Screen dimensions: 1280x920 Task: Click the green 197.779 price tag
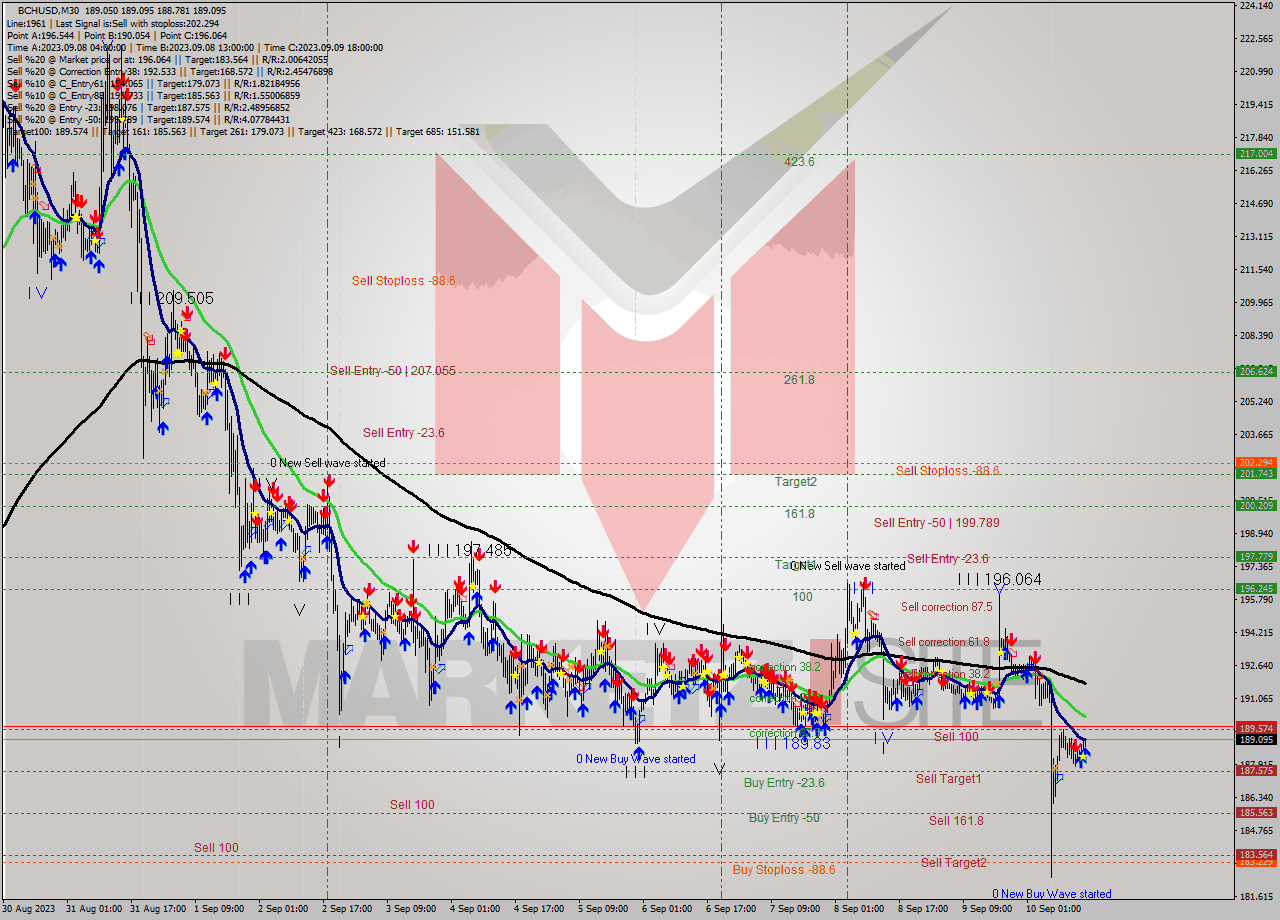(1256, 556)
